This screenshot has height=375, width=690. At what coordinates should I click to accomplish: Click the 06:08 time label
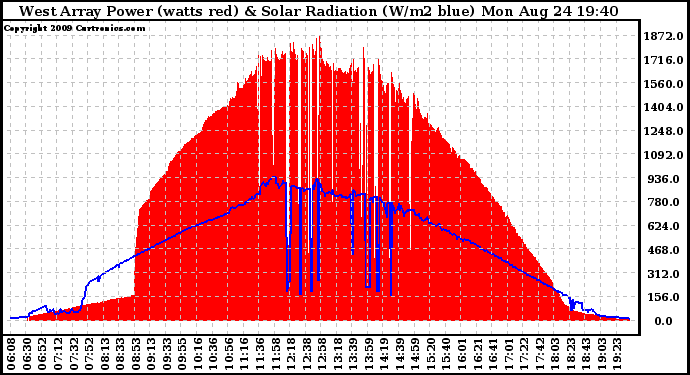click(11, 354)
